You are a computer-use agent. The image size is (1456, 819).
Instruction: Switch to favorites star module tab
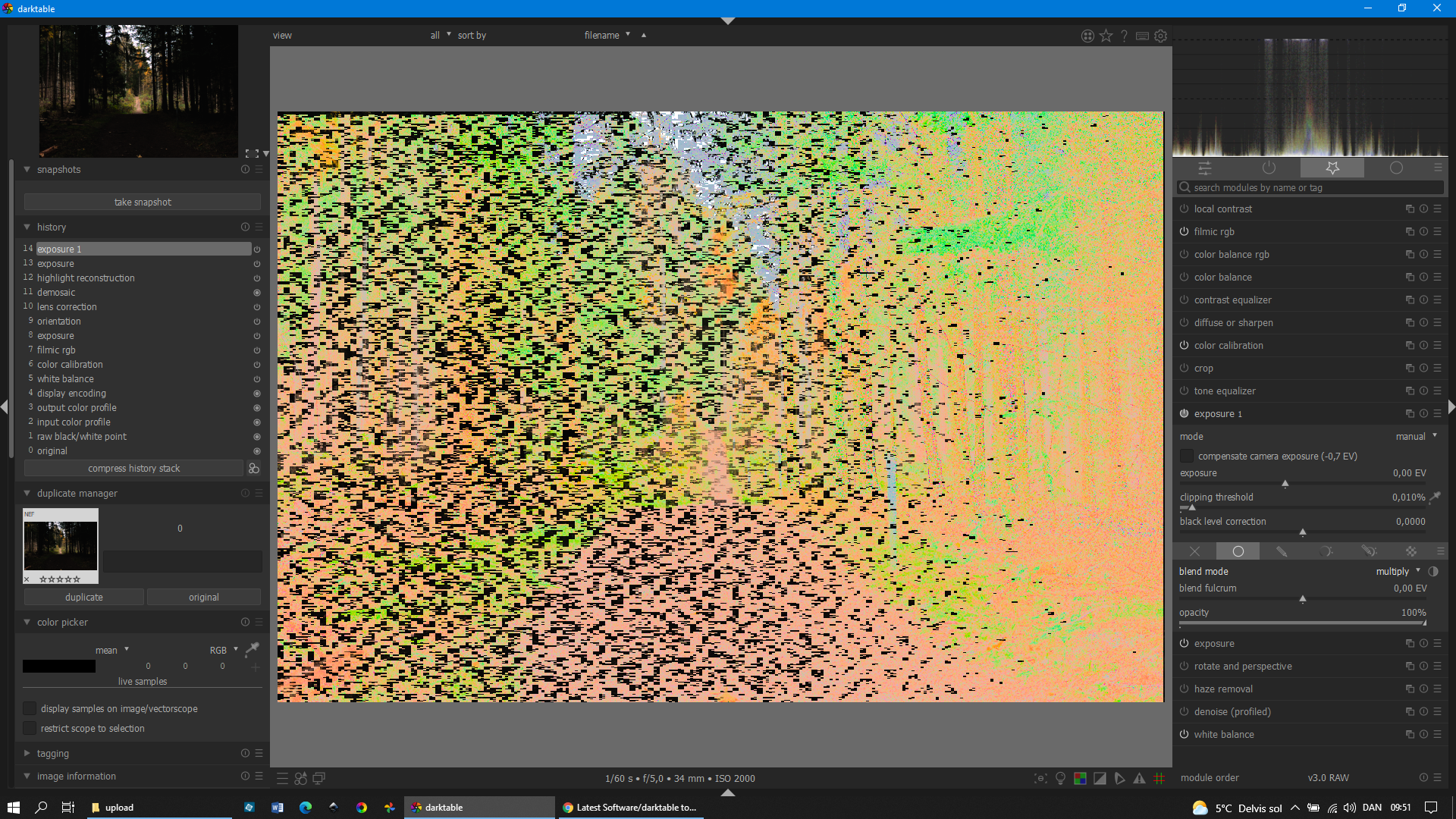[x=1332, y=168]
